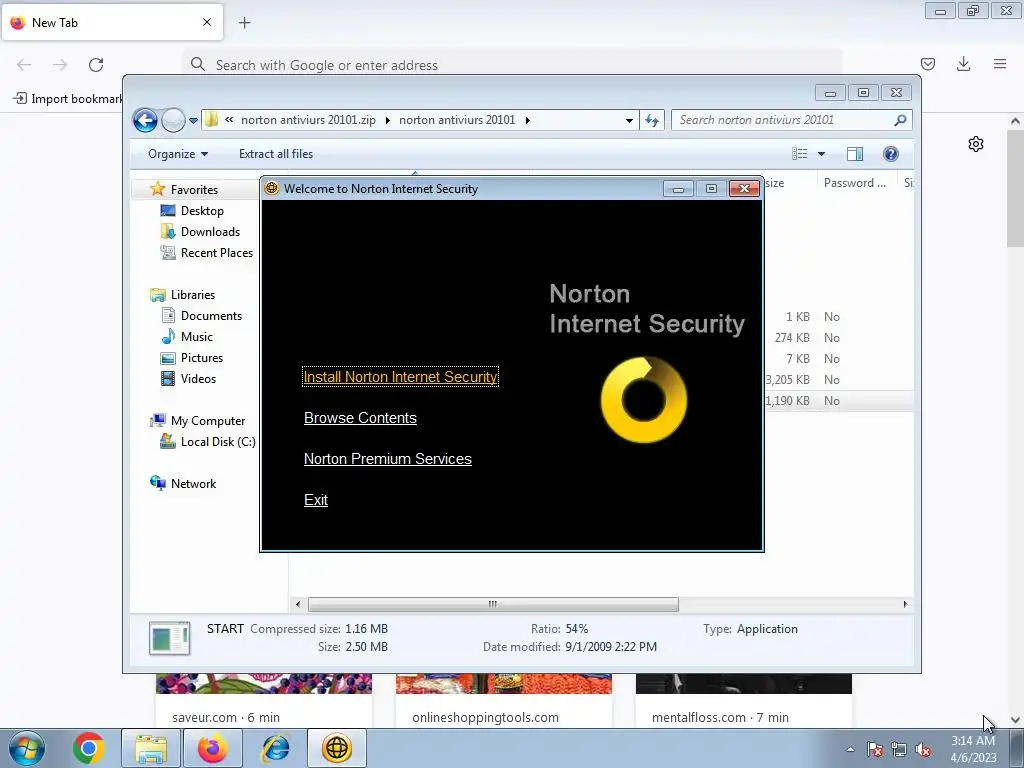
Task: Click the Password column header
Action: [x=855, y=184]
